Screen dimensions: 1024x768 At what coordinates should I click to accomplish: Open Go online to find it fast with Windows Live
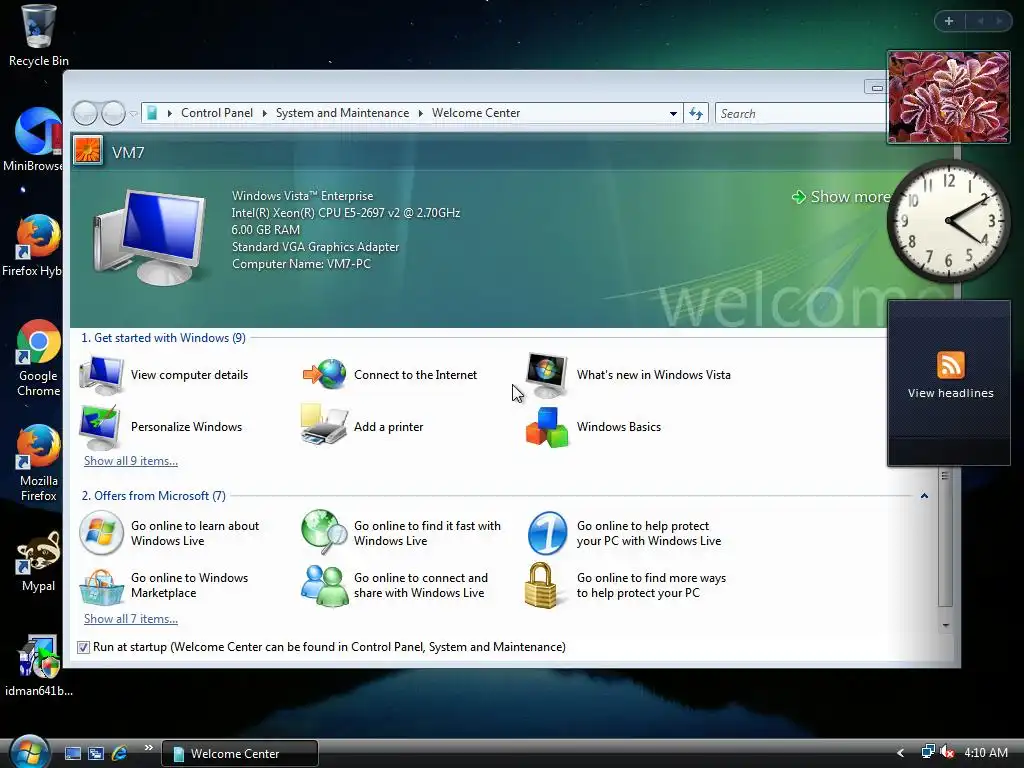point(401,534)
